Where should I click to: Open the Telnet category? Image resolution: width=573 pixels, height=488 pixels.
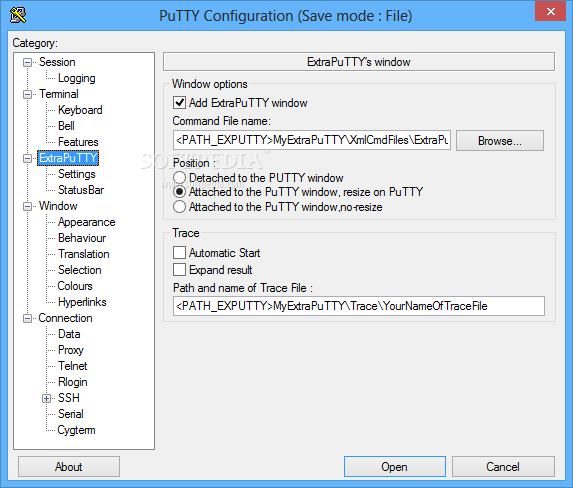(x=73, y=366)
